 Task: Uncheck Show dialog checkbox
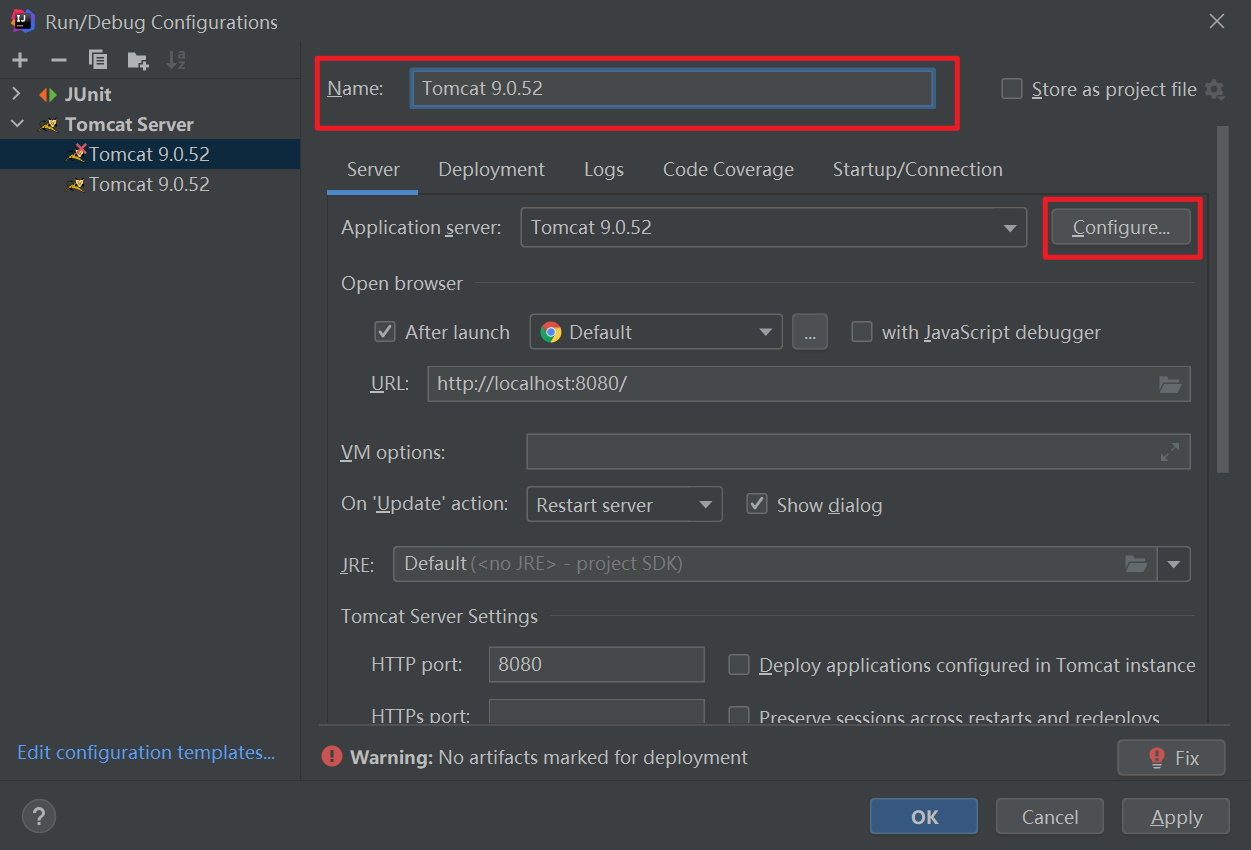(x=757, y=504)
